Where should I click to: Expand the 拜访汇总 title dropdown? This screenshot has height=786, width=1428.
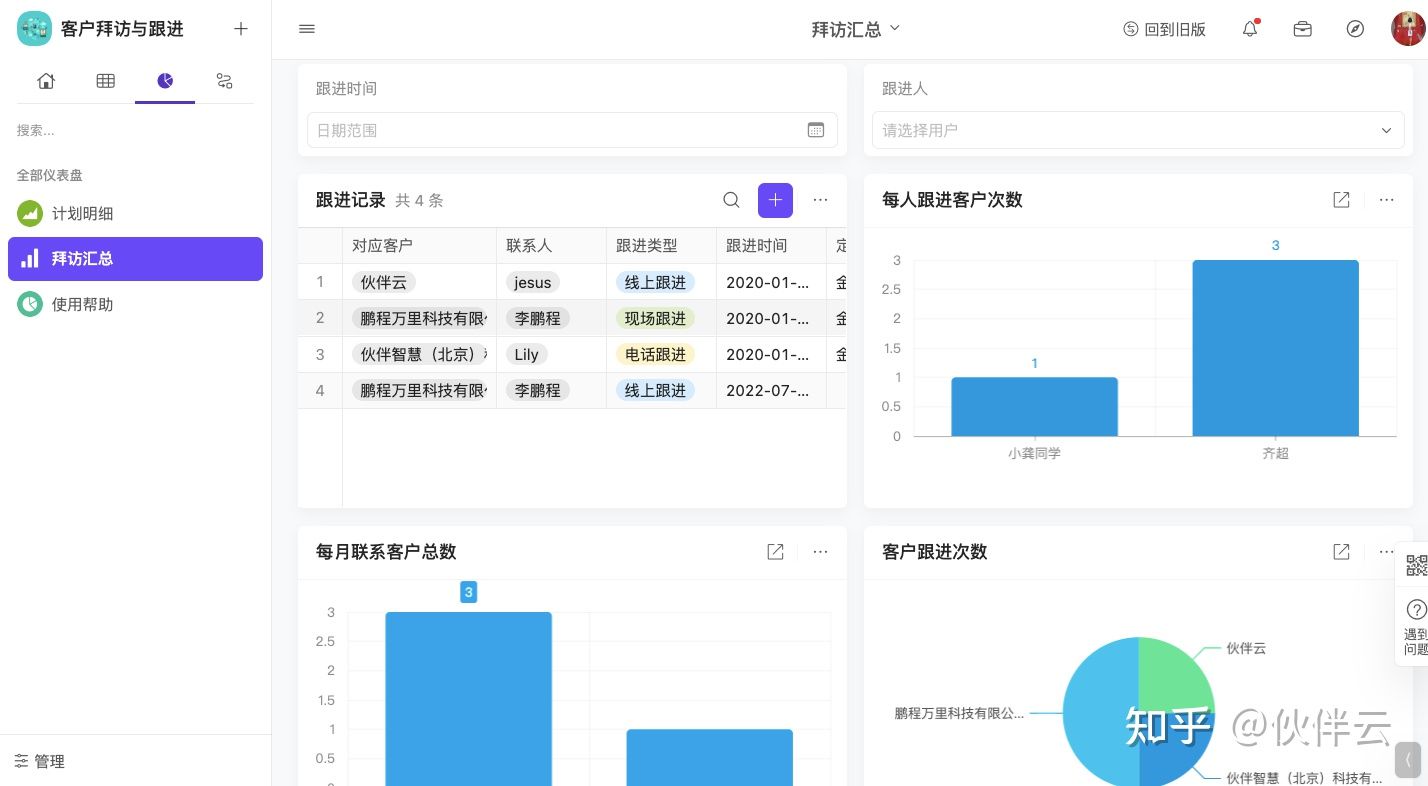(x=855, y=29)
